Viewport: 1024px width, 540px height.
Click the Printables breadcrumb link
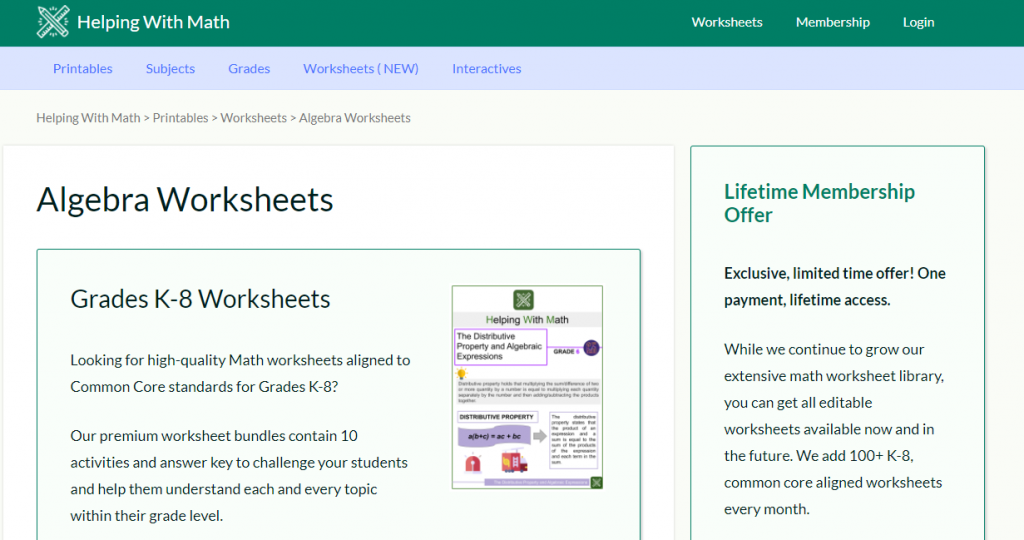coord(180,118)
